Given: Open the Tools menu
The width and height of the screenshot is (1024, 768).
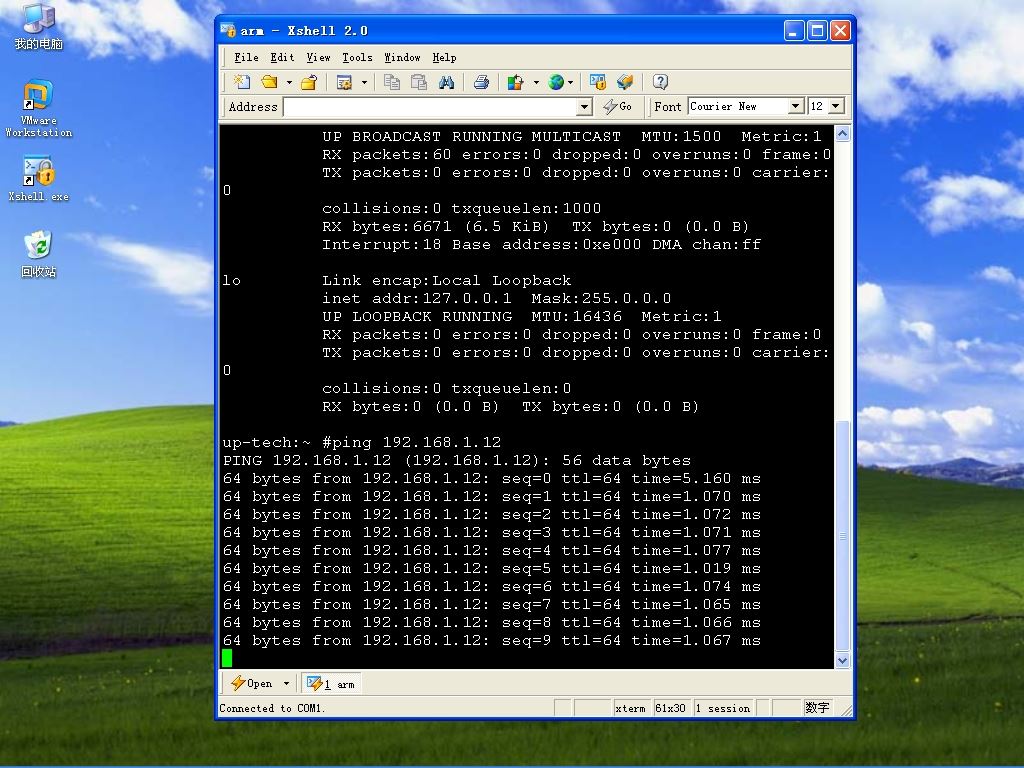Looking at the screenshot, I should 357,57.
